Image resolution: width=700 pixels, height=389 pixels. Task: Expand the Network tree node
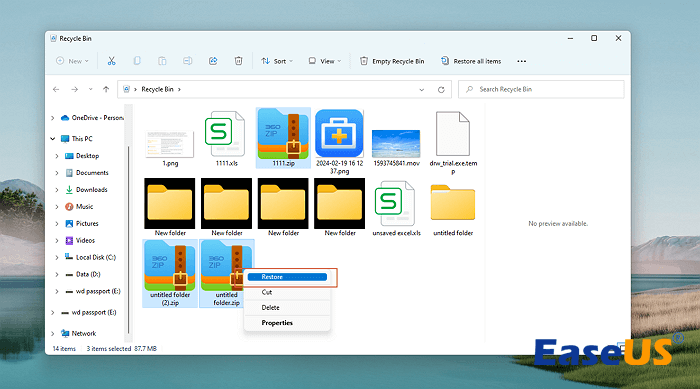[x=53, y=334]
